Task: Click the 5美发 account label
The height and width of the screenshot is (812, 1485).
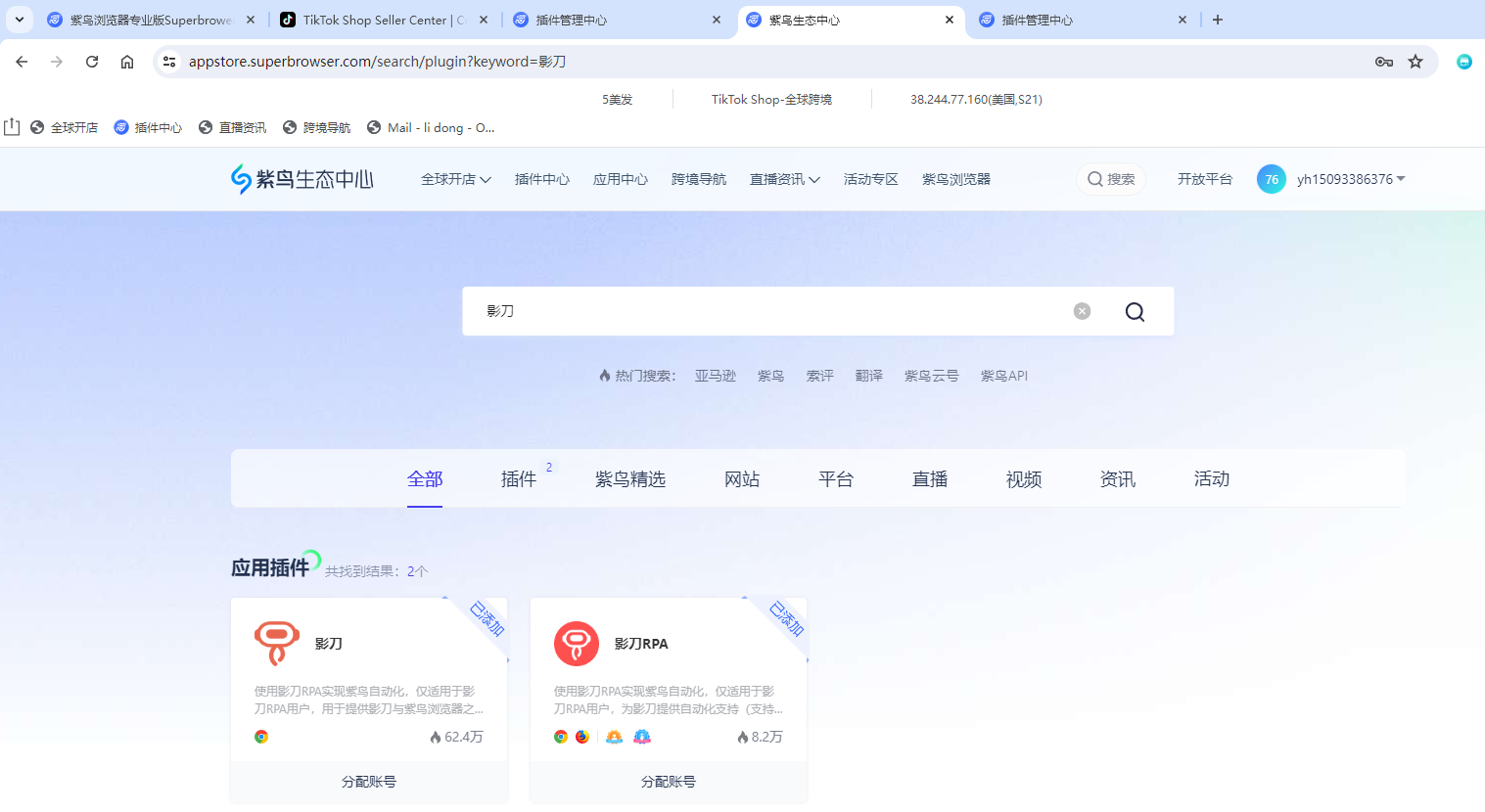Action: 618,100
